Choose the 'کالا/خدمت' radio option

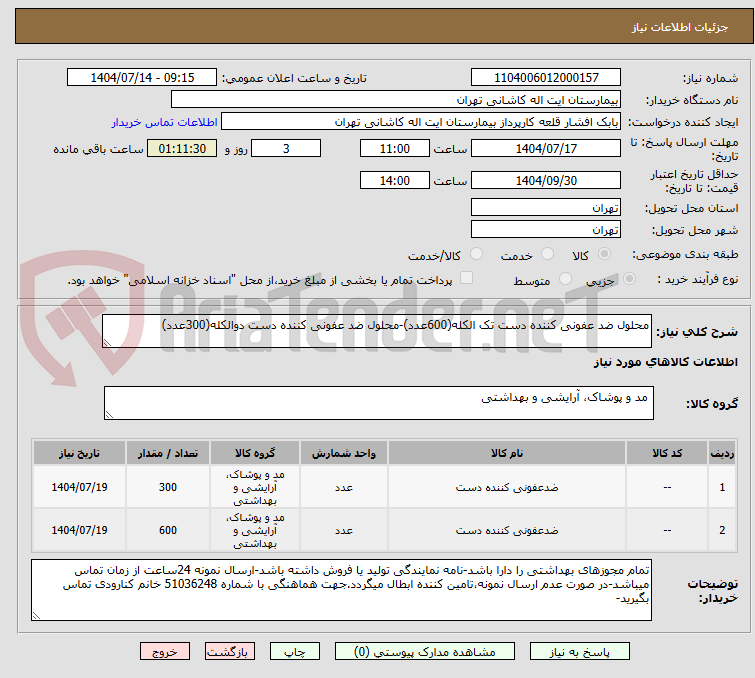click(x=476, y=254)
